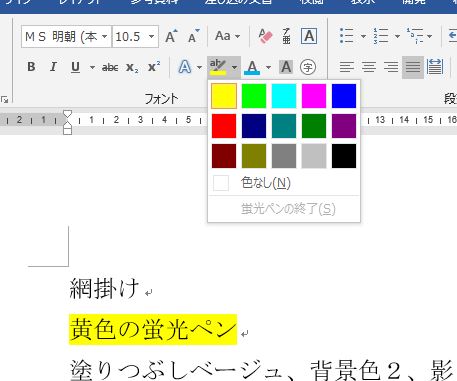The height and width of the screenshot is (381, 457).
Task: Select dark red highlight swatch
Action: point(224,156)
